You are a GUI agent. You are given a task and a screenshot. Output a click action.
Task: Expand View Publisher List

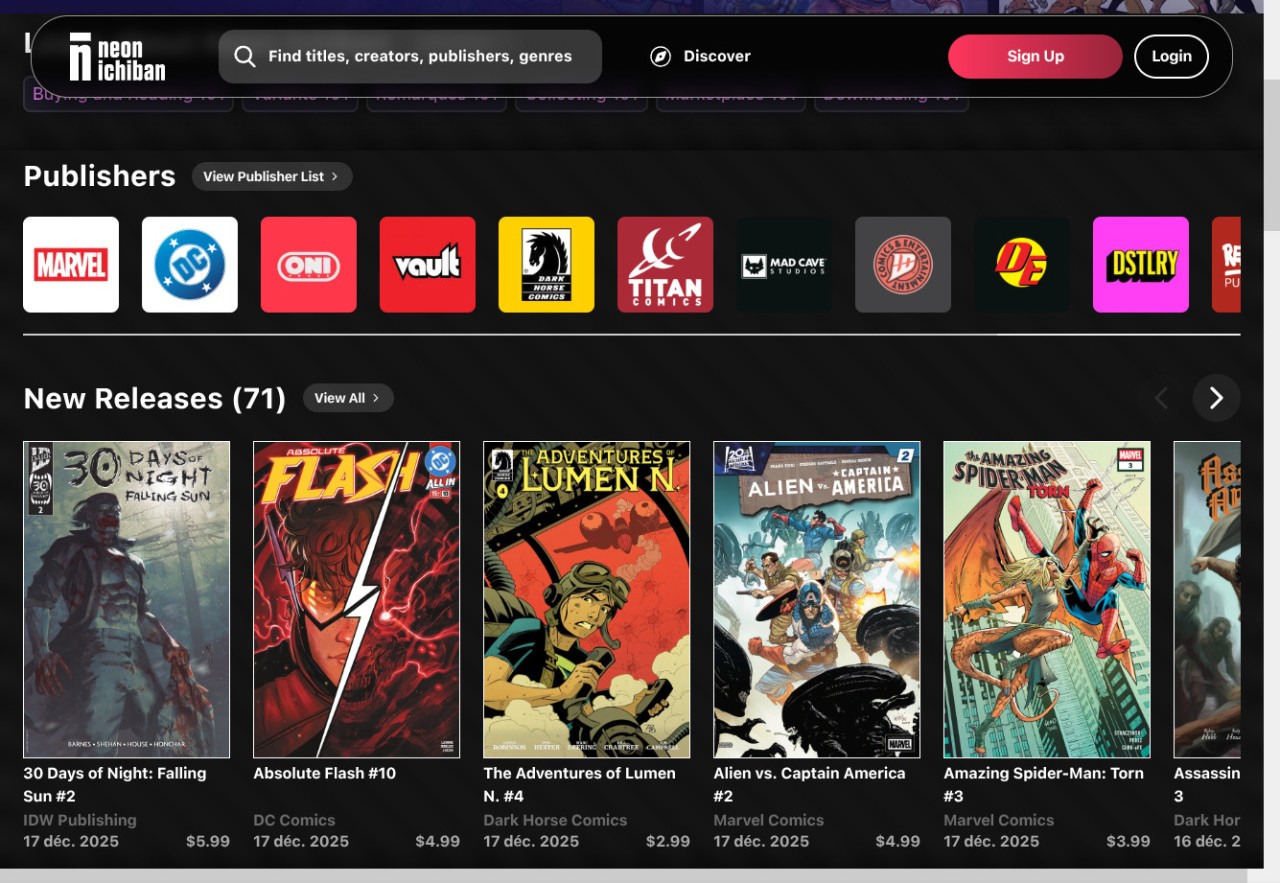[x=271, y=176]
